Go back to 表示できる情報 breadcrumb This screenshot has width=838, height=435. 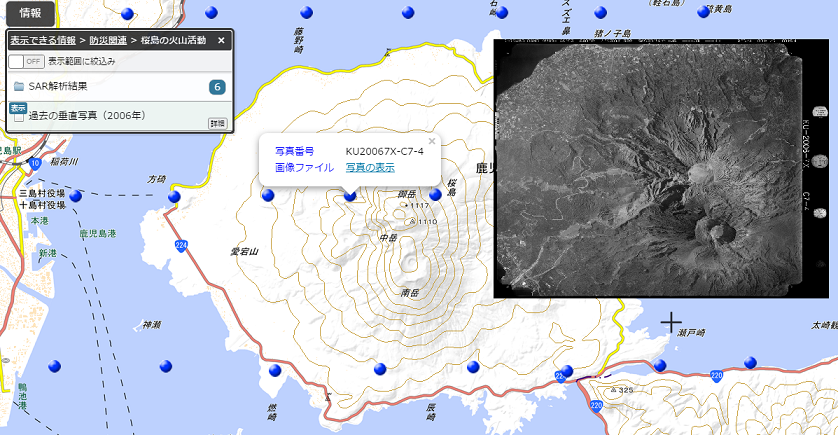(x=42, y=41)
